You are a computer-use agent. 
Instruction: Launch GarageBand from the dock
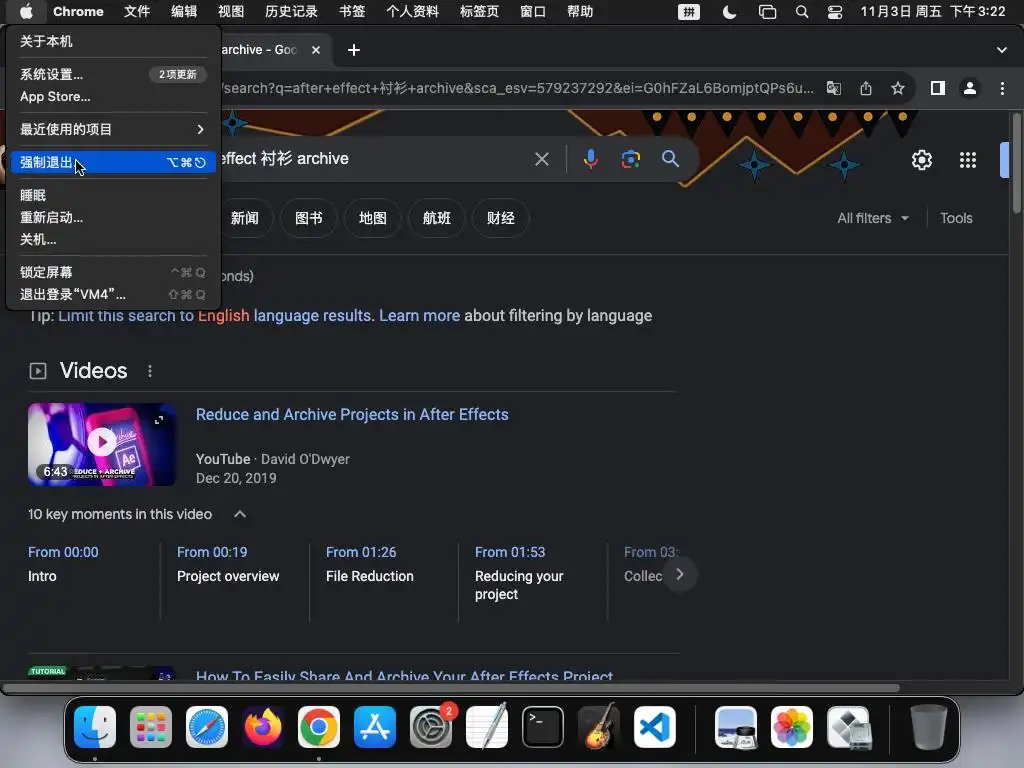tap(598, 727)
